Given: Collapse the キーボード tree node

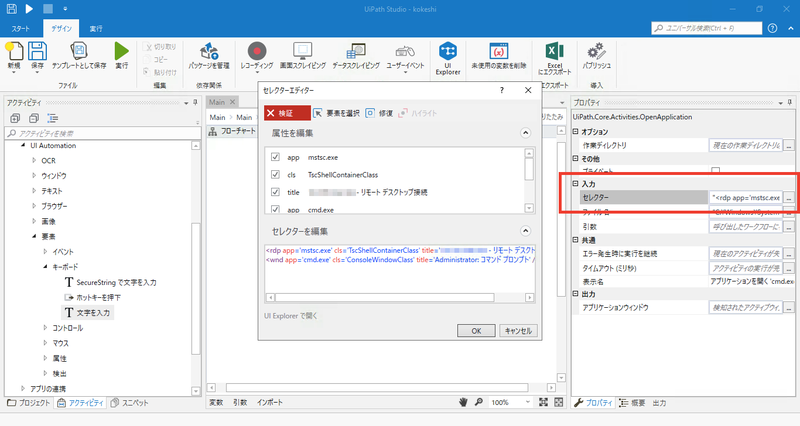Looking at the screenshot, I should [x=45, y=266].
